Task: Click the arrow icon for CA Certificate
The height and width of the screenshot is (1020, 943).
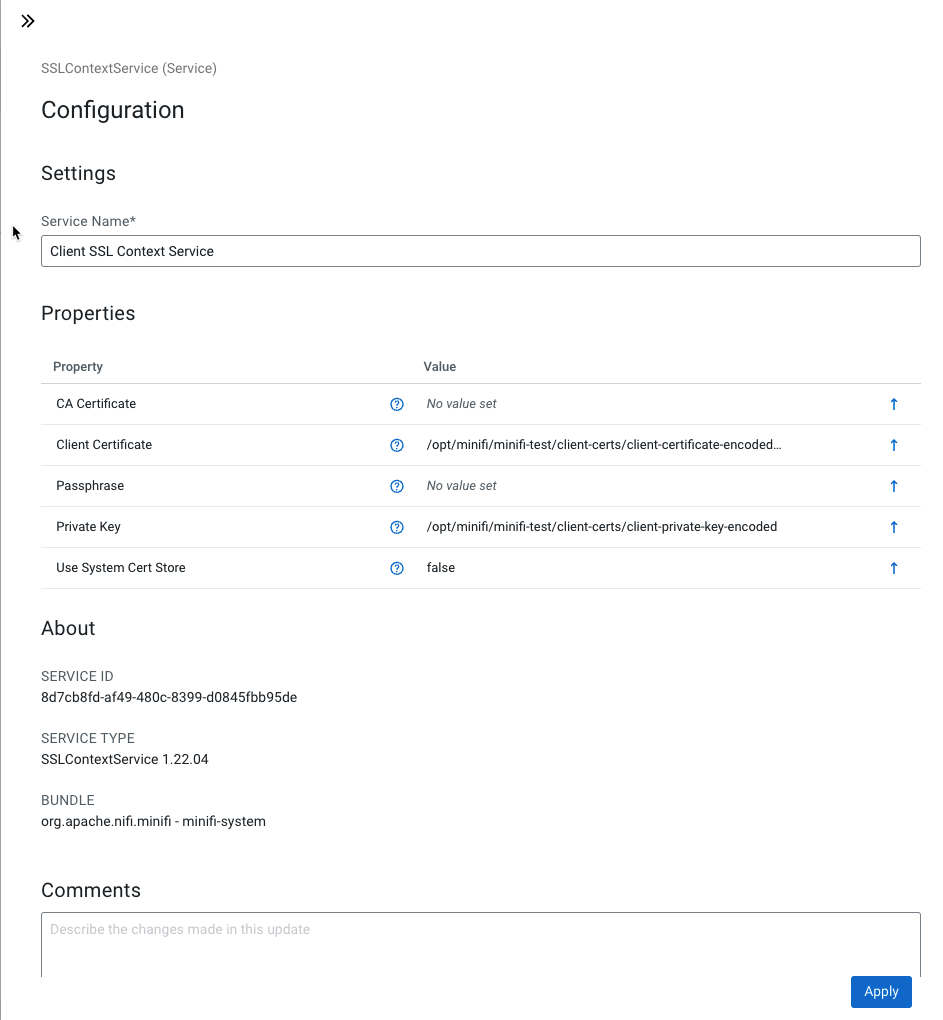Action: tap(894, 404)
